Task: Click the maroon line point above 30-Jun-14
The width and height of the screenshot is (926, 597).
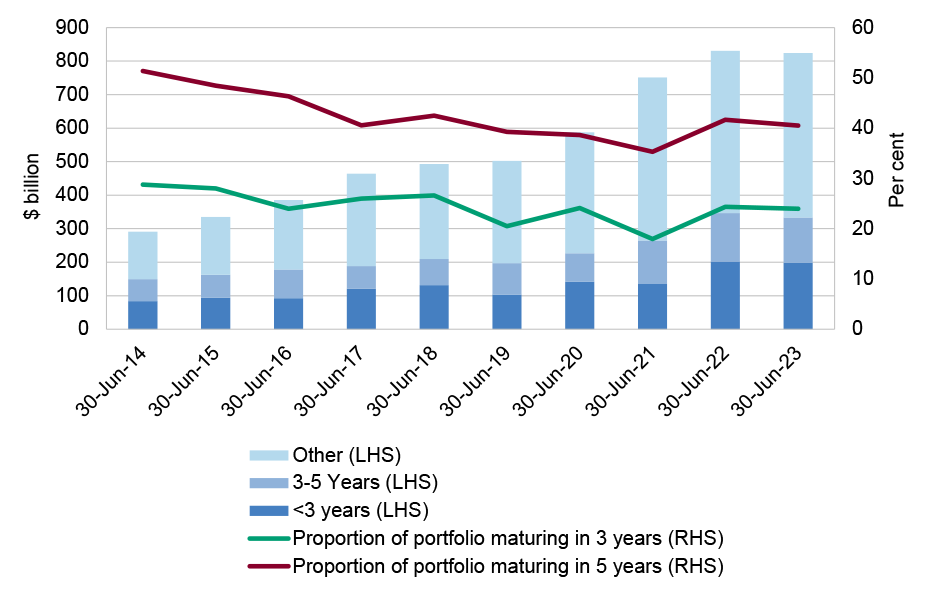Action: [x=143, y=71]
